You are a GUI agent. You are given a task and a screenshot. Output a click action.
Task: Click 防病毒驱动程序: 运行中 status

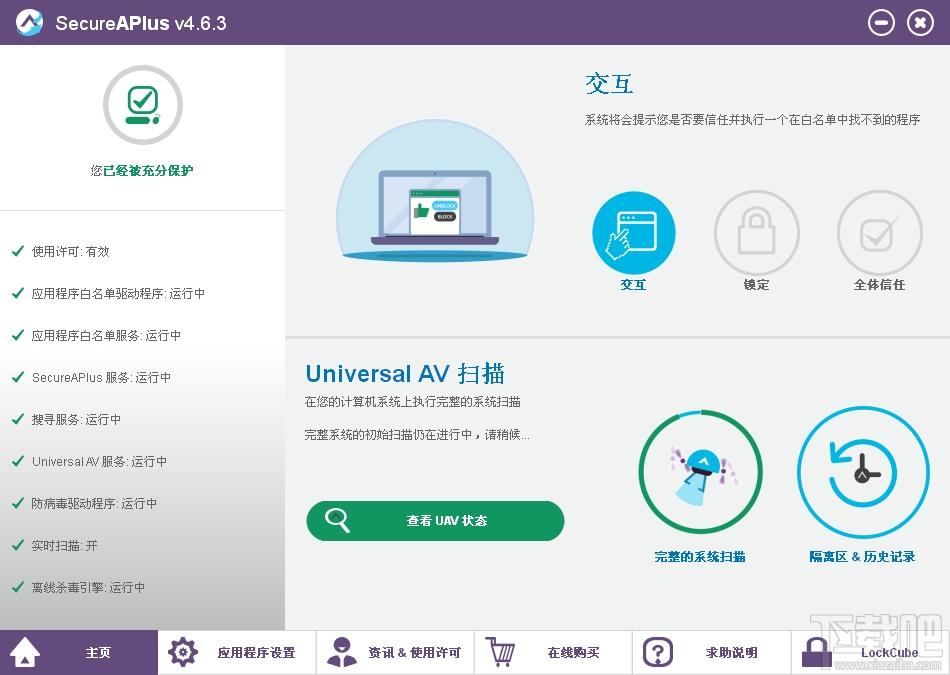(84, 504)
